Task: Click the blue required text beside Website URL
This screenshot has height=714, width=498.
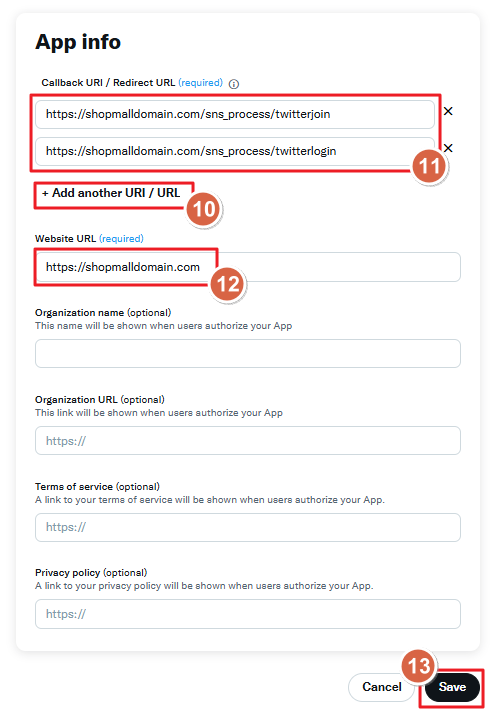Action: 121,239
